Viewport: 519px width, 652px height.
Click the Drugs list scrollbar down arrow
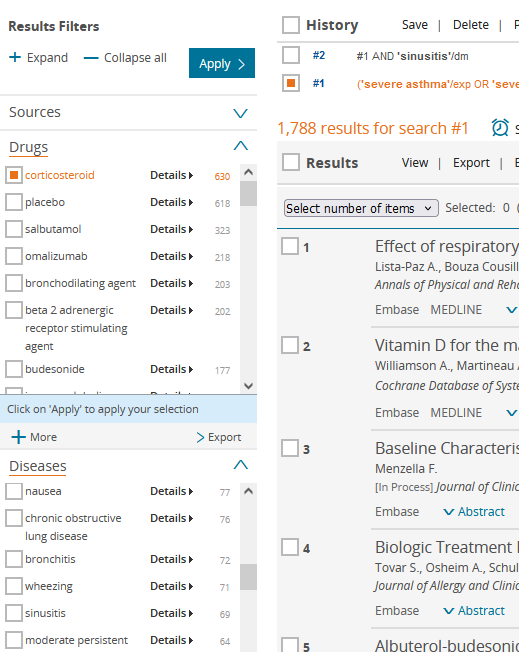tap(248, 386)
